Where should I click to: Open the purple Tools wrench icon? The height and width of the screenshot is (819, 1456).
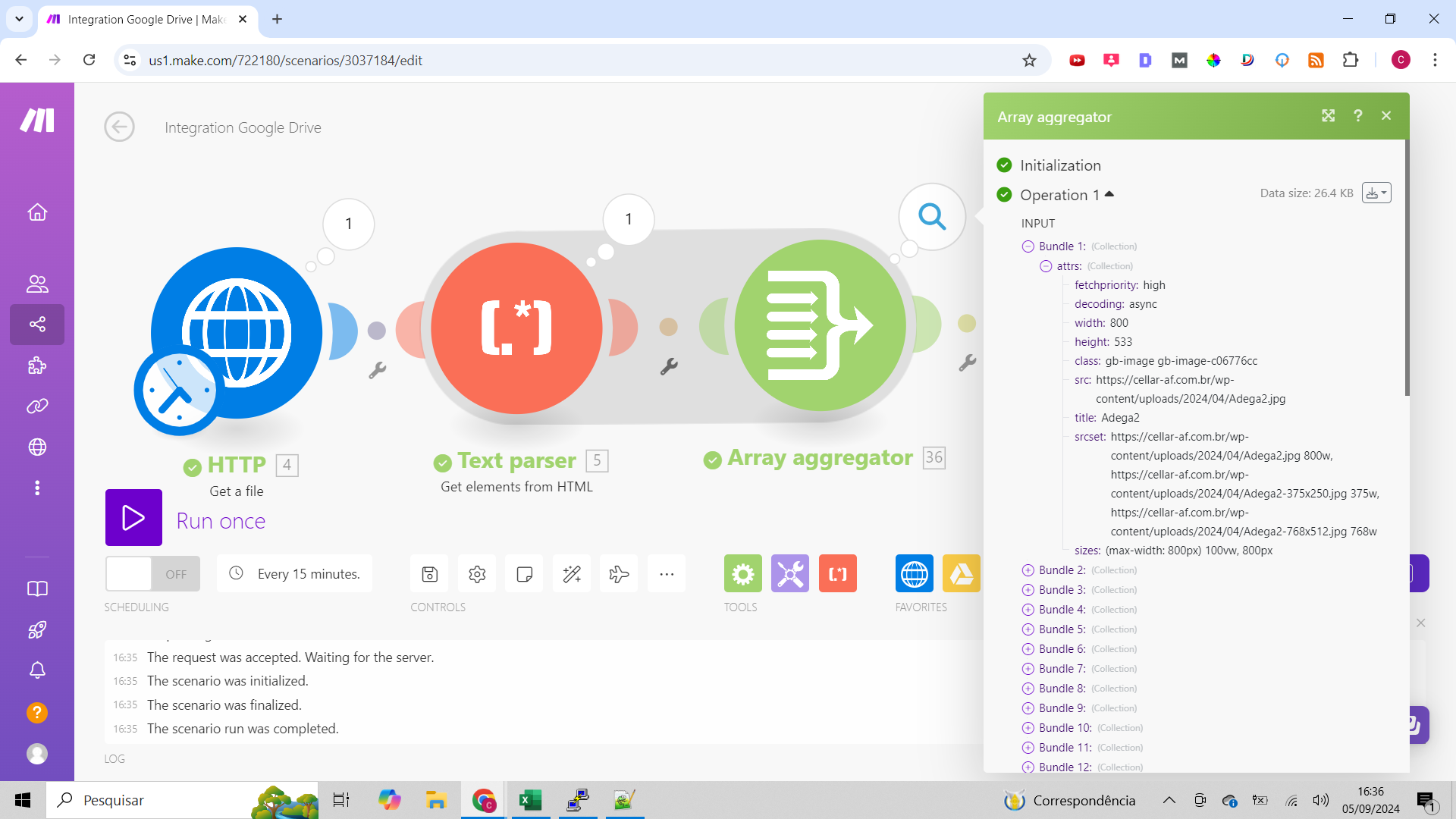[x=789, y=574]
